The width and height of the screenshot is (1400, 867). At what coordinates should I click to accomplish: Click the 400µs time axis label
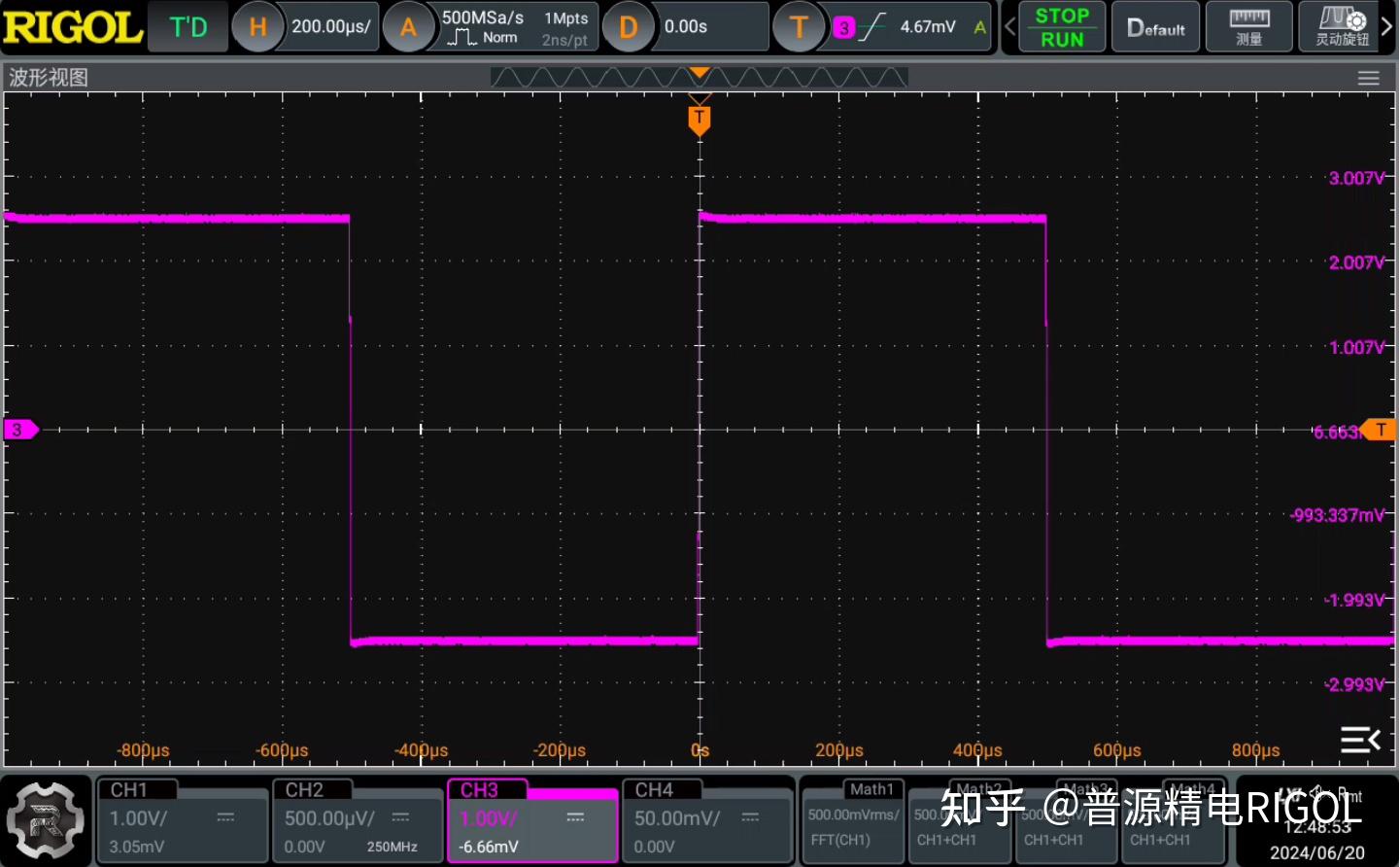point(977,750)
